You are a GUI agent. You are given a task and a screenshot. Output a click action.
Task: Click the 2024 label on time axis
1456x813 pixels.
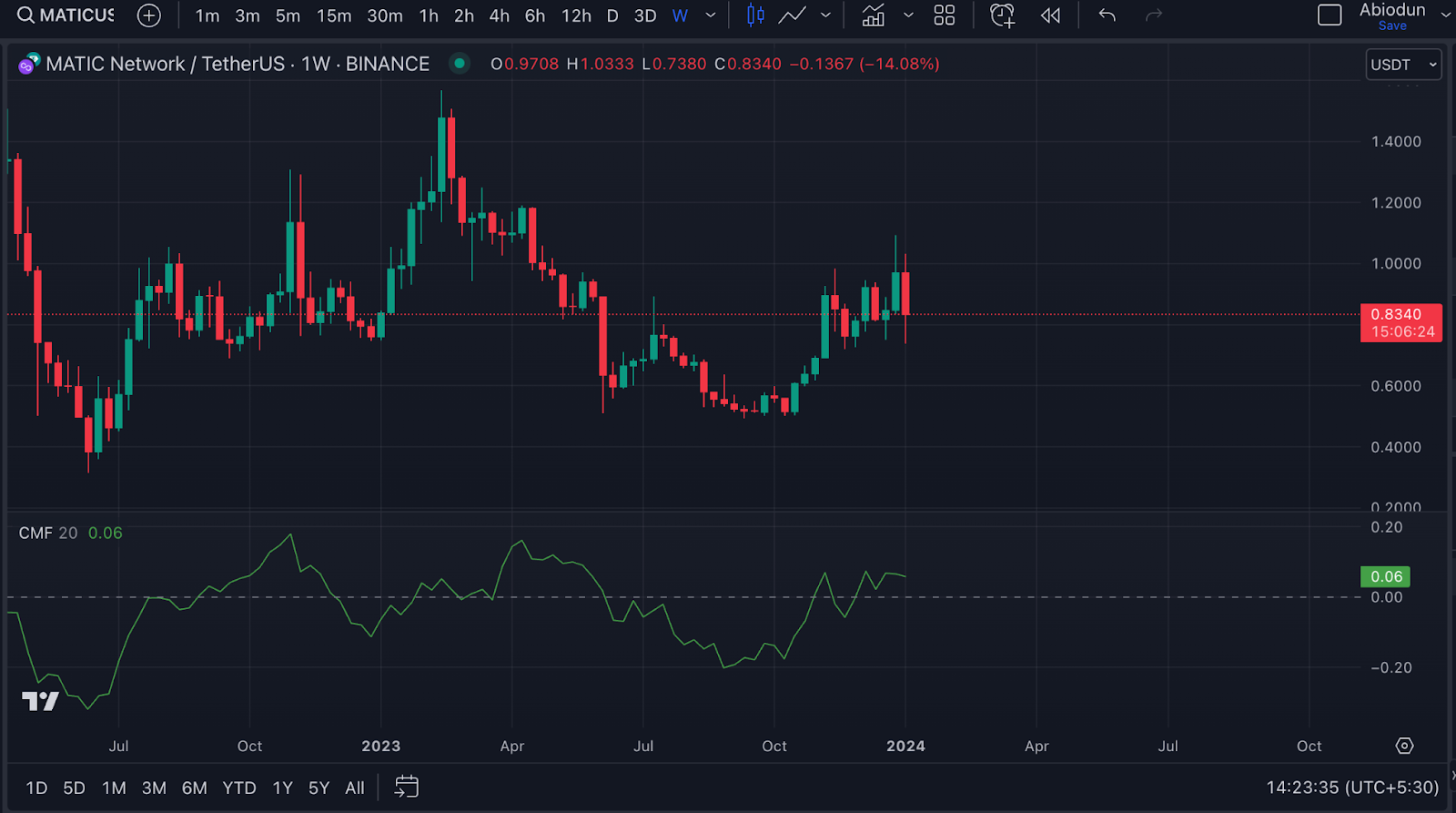coord(905,746)
